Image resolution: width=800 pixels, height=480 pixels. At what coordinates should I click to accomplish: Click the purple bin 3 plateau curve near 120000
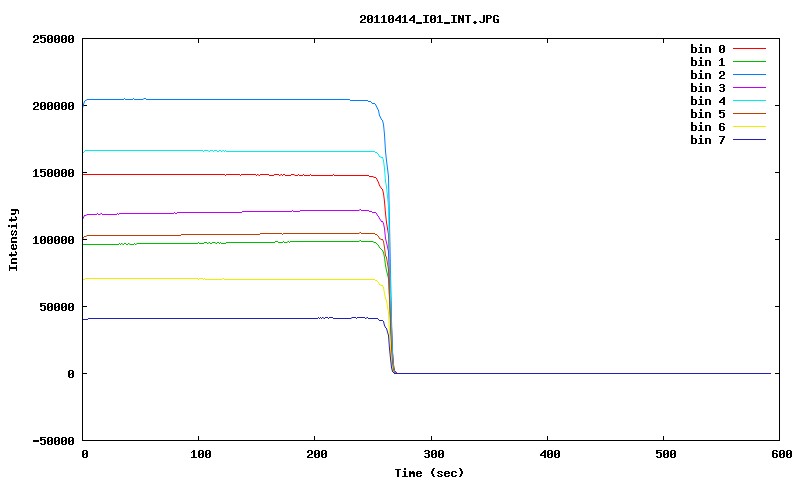tap(230, 212)
